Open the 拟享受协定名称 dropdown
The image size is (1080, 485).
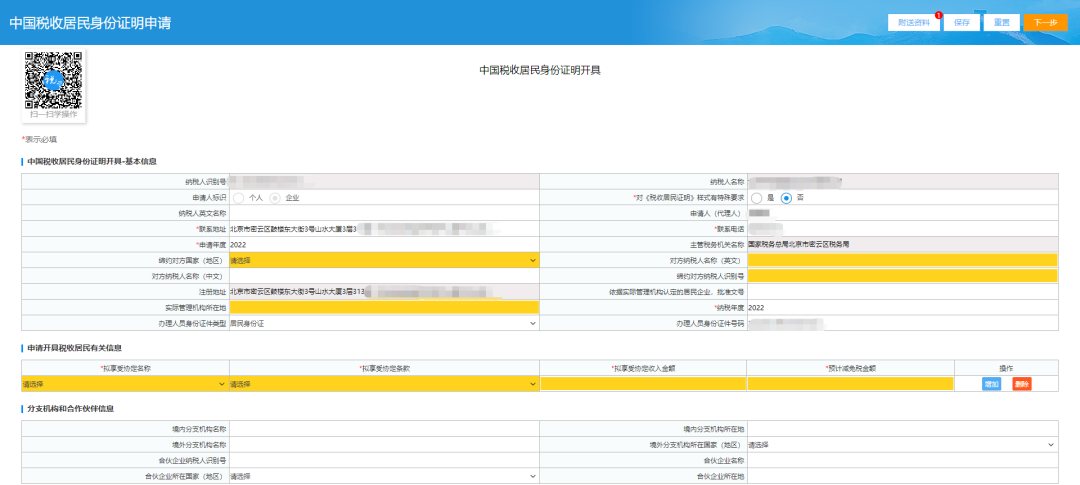[x=124, y=384]
